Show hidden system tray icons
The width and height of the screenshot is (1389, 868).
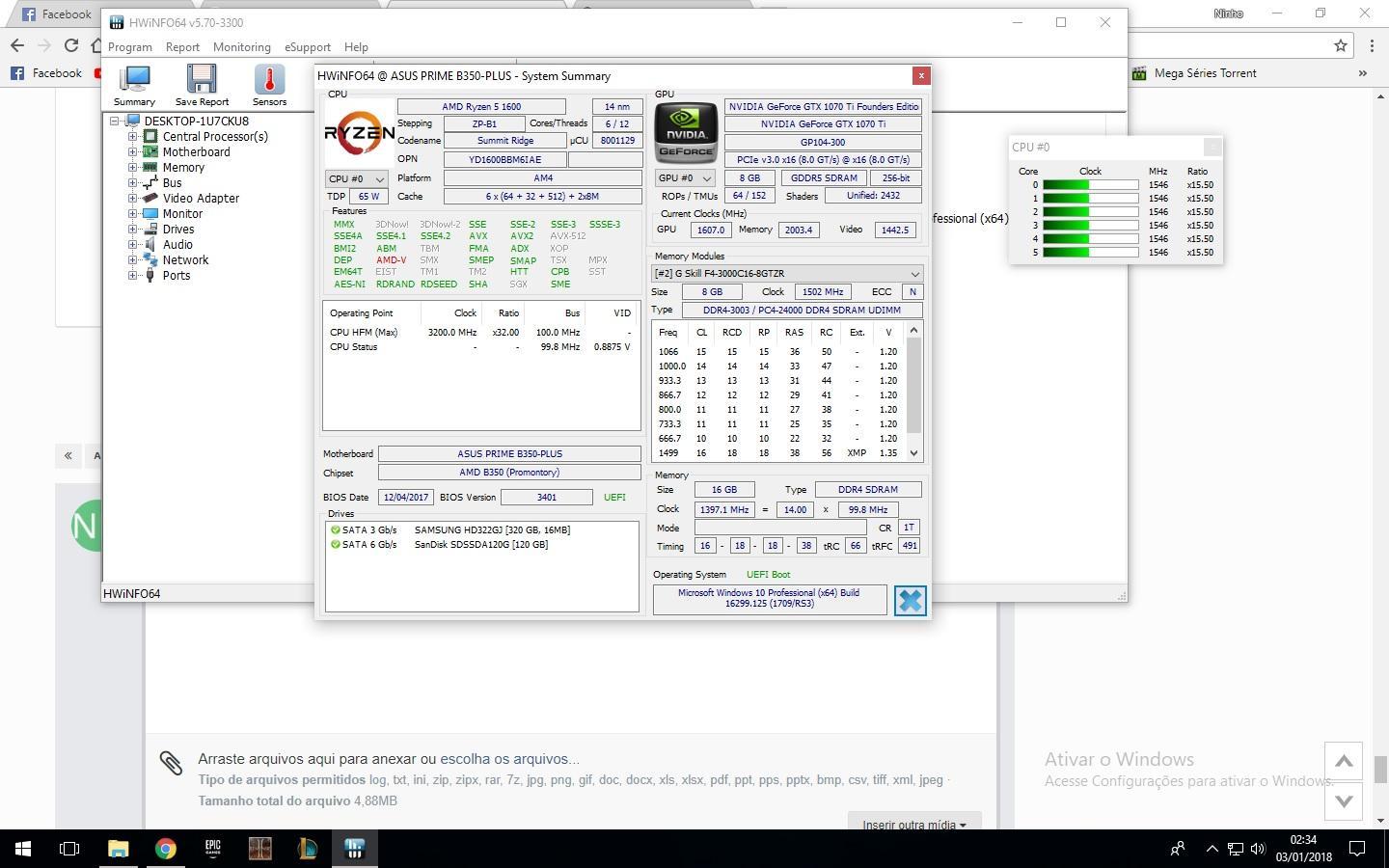pyautogui.click(x=1212, y=849)
